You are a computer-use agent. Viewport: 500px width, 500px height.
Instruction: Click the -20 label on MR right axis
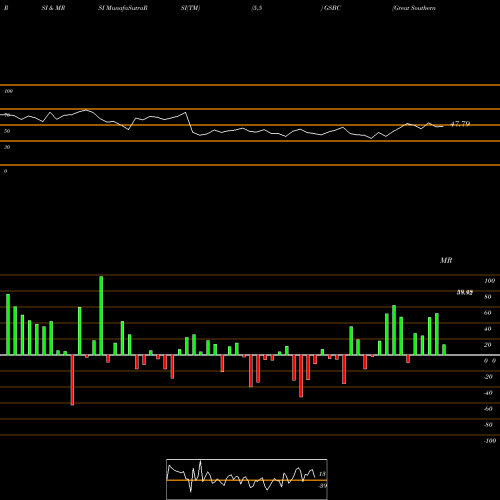click(488, 377)
